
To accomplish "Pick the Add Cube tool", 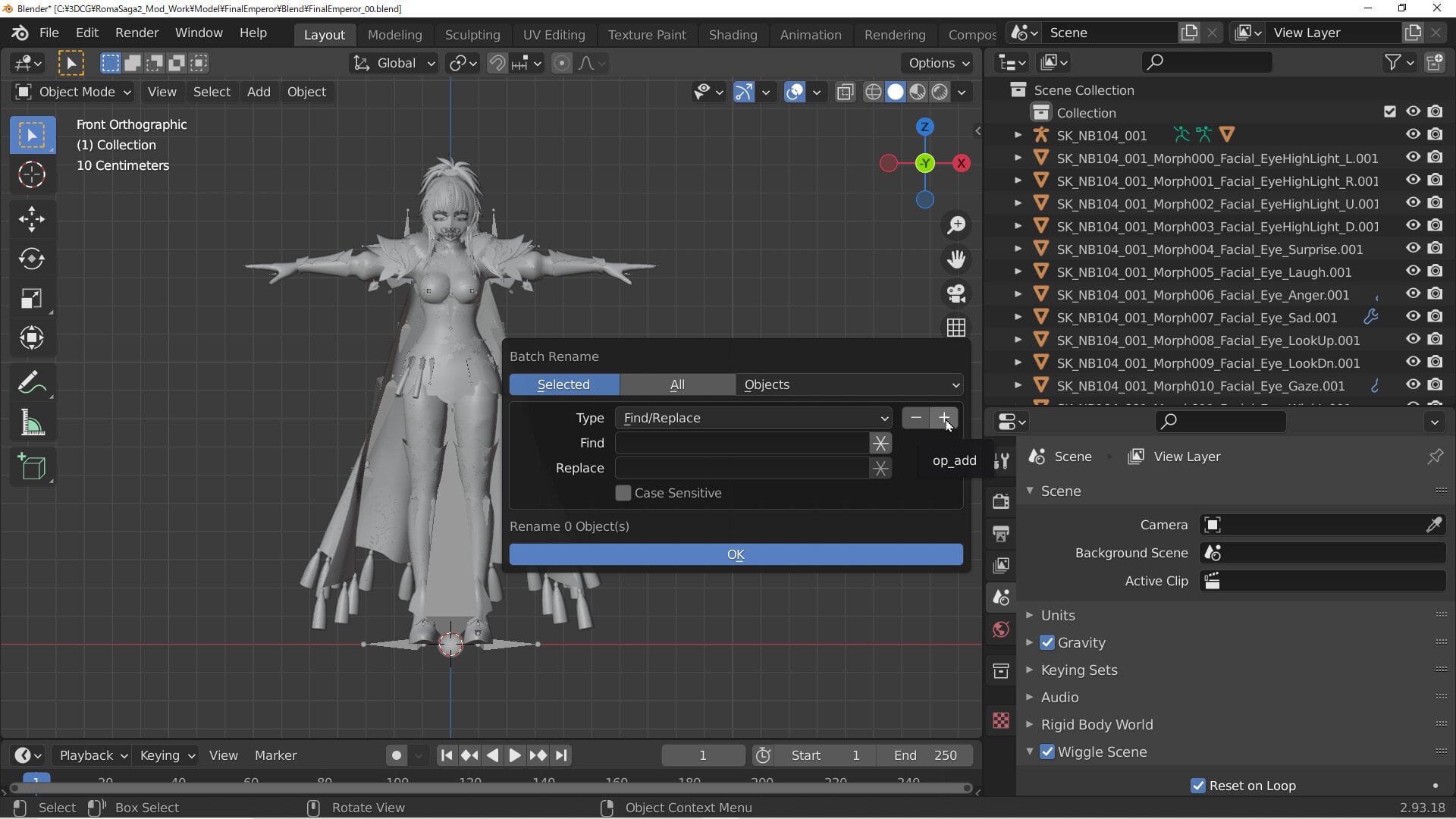I will 32,467.
